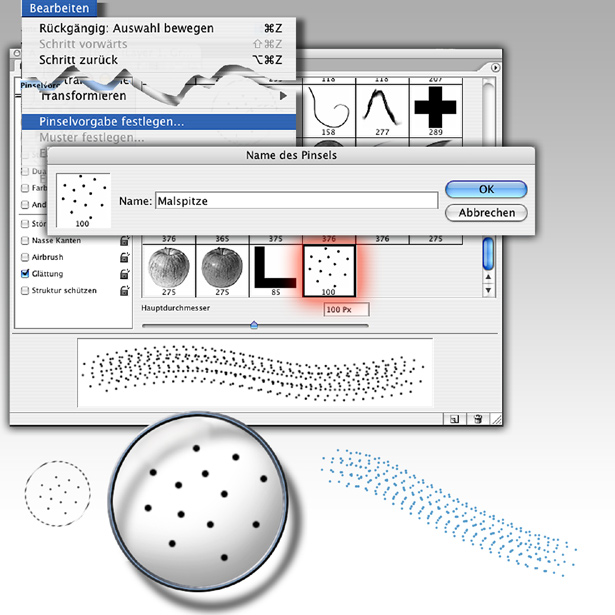The height and width of the screenshot is (615, 615).
Task: Select the rough arch brush preset 277
Action: (x=382, y=110)
